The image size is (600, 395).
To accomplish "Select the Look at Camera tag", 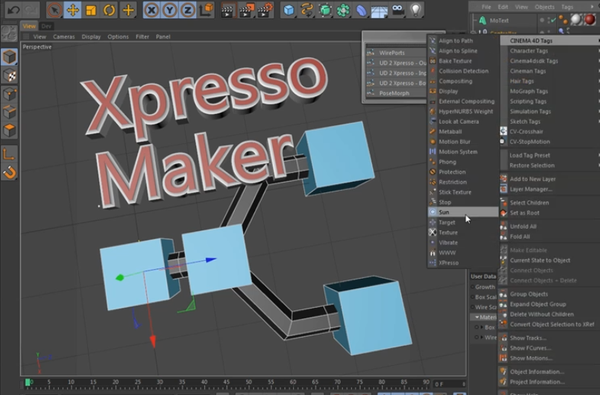I will [463, 121].
